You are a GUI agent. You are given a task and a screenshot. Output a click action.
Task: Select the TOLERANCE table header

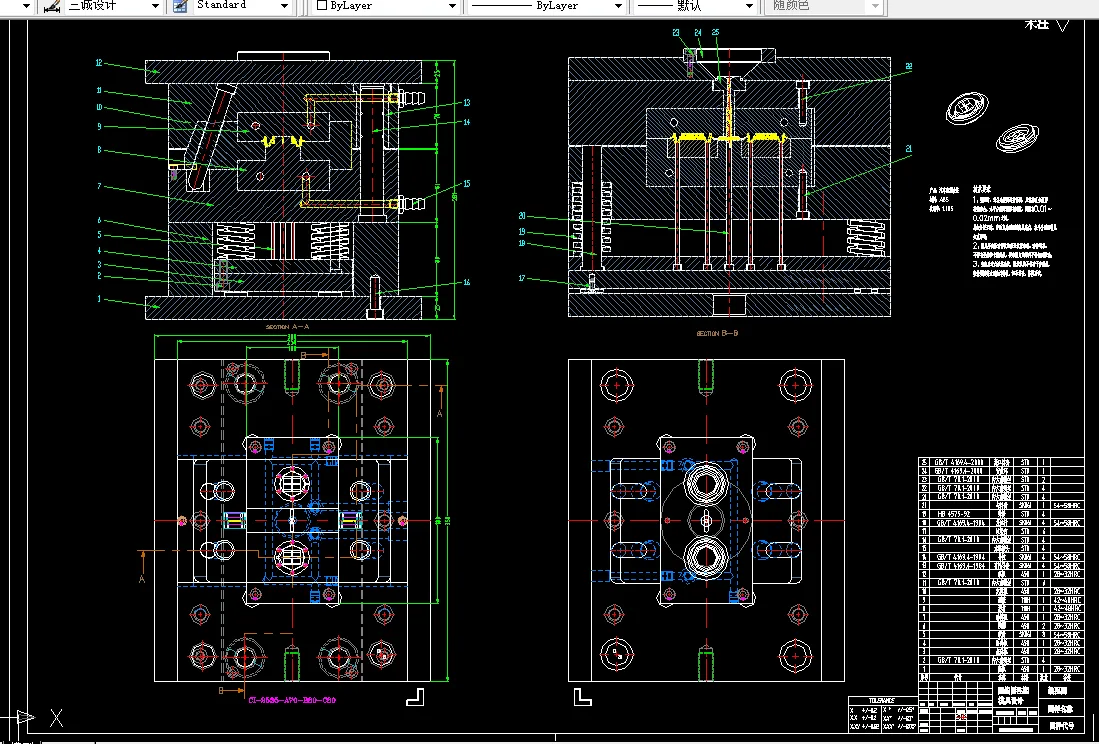(x=882, y=701)
